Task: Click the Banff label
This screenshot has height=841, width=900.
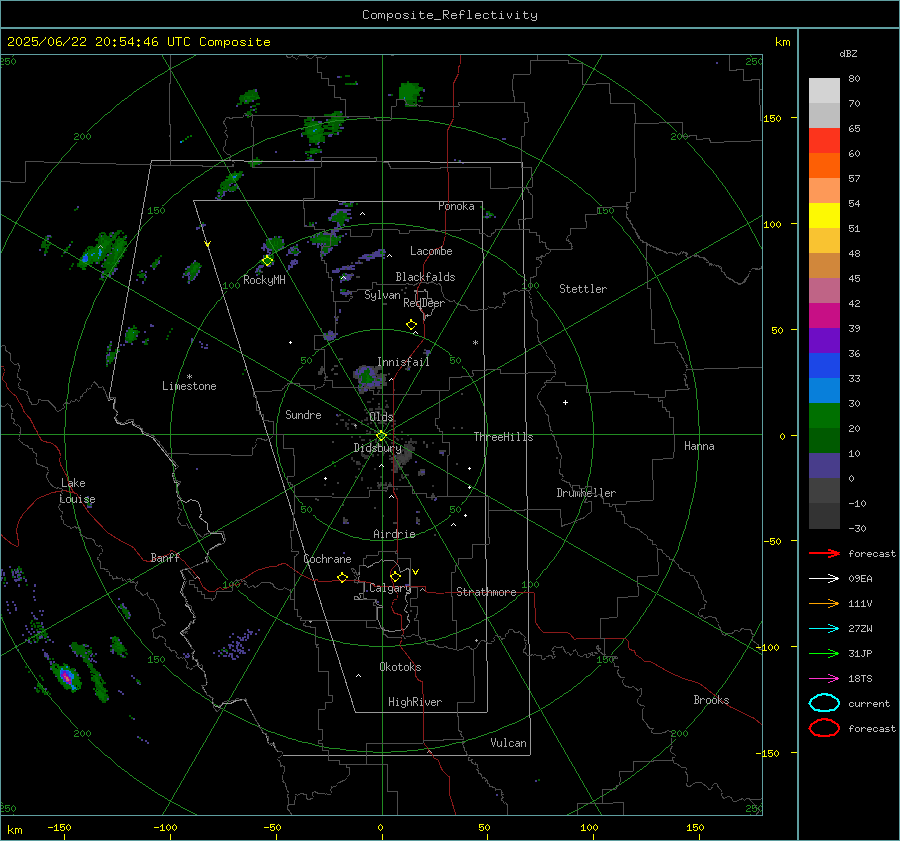Action: coord(165,558)
